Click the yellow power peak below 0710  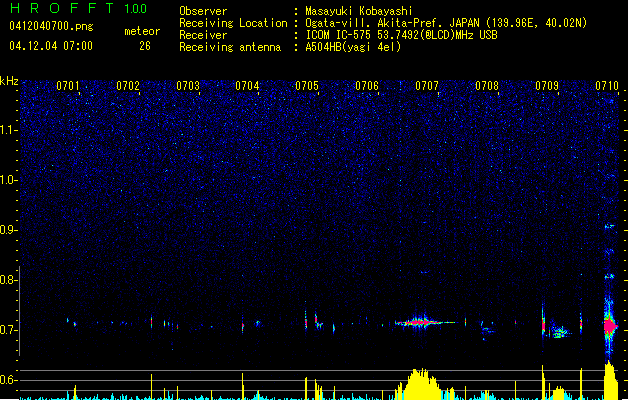[x=611, y=380]
